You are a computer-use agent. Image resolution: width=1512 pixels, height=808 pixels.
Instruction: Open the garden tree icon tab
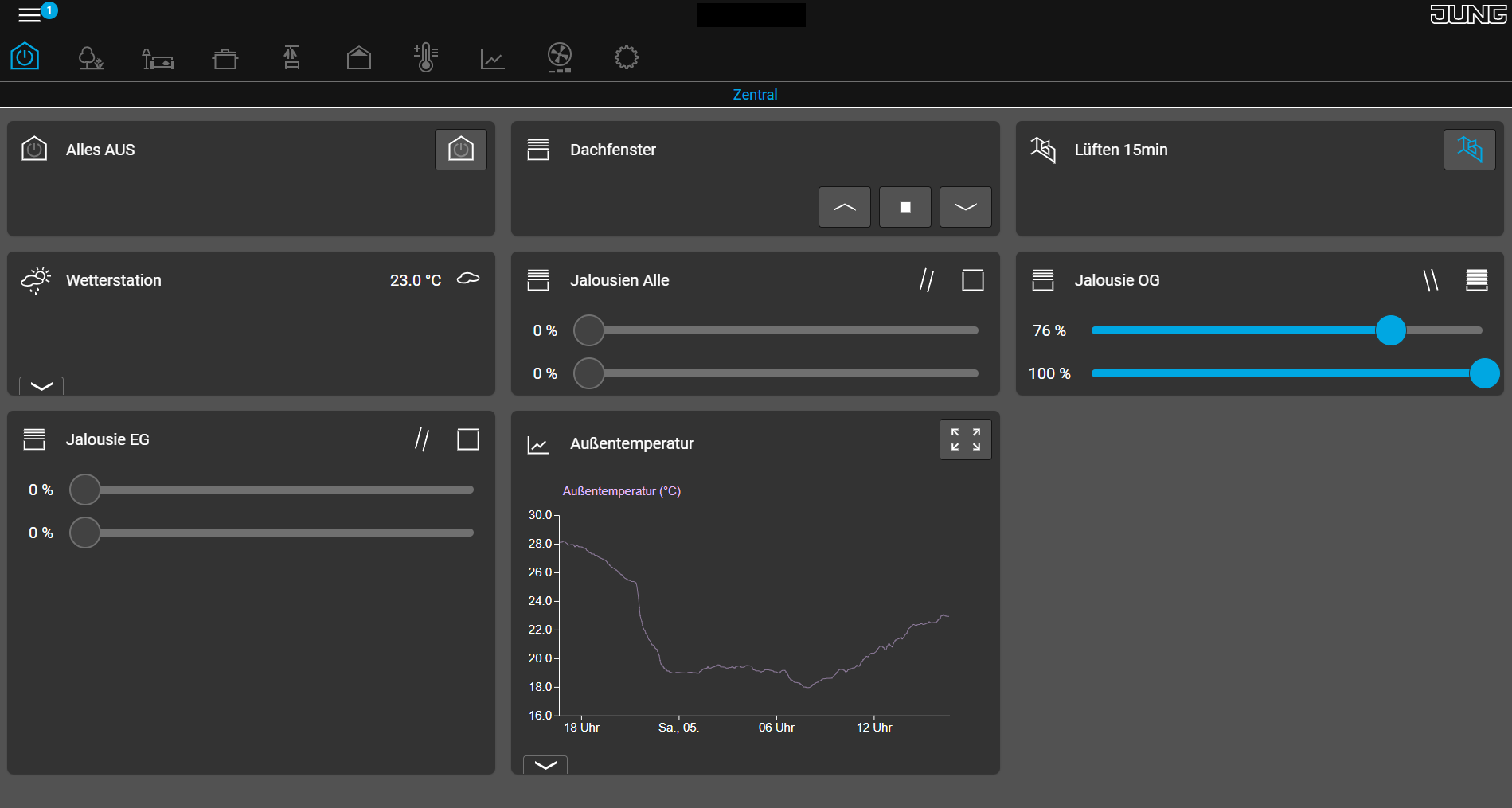(91, 57)
